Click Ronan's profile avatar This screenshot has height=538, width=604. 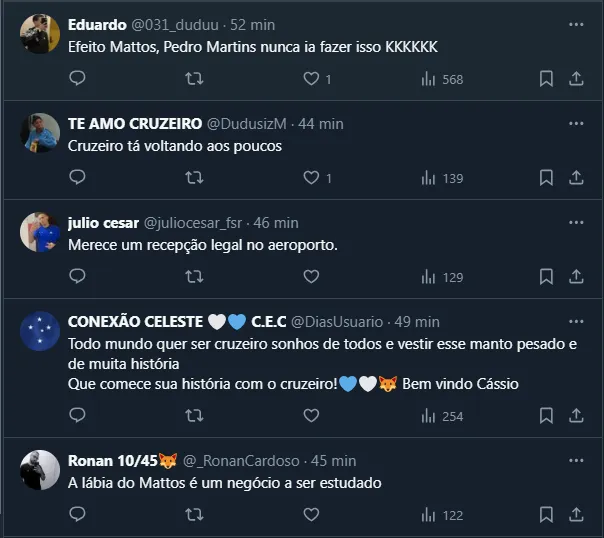point(40,471)
